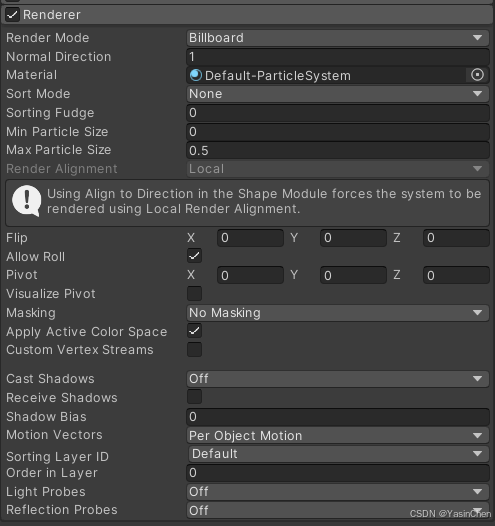
Task: Open the Sorting Layer ID dropdown
Action: coord(338,454)
